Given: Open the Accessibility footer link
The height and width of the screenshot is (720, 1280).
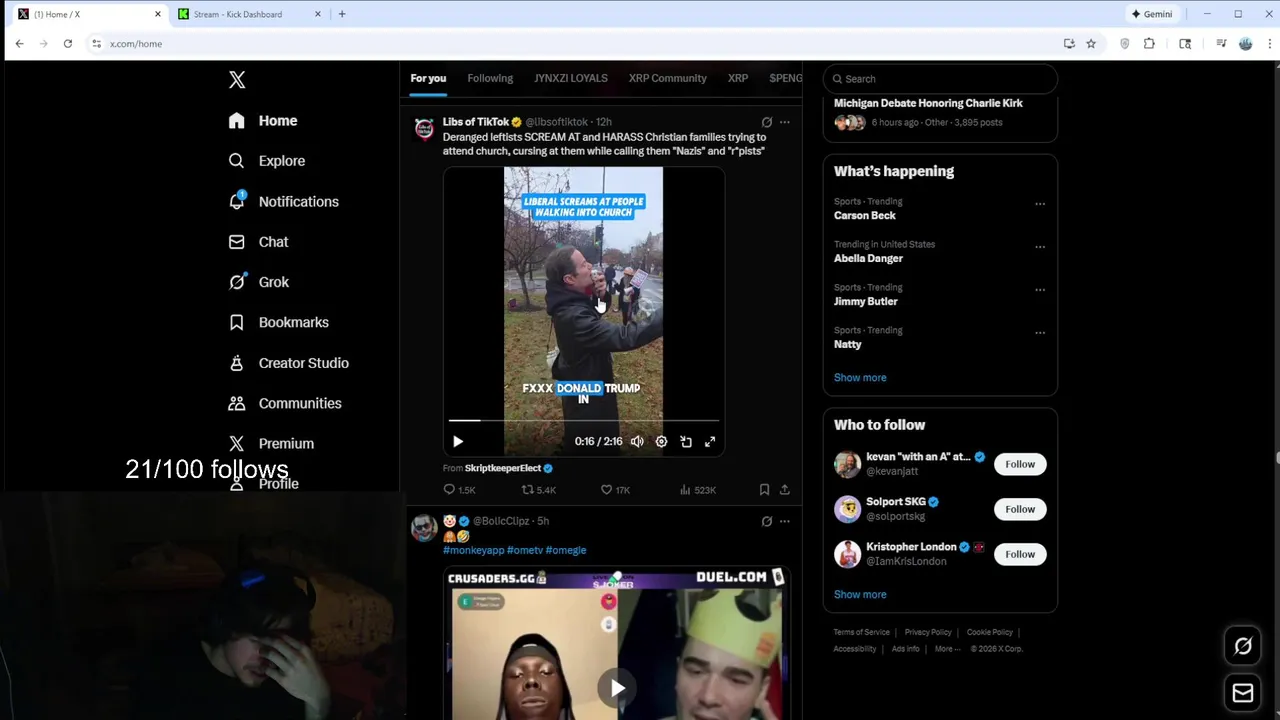Looking at the screenshot, I should coord(855,649).
